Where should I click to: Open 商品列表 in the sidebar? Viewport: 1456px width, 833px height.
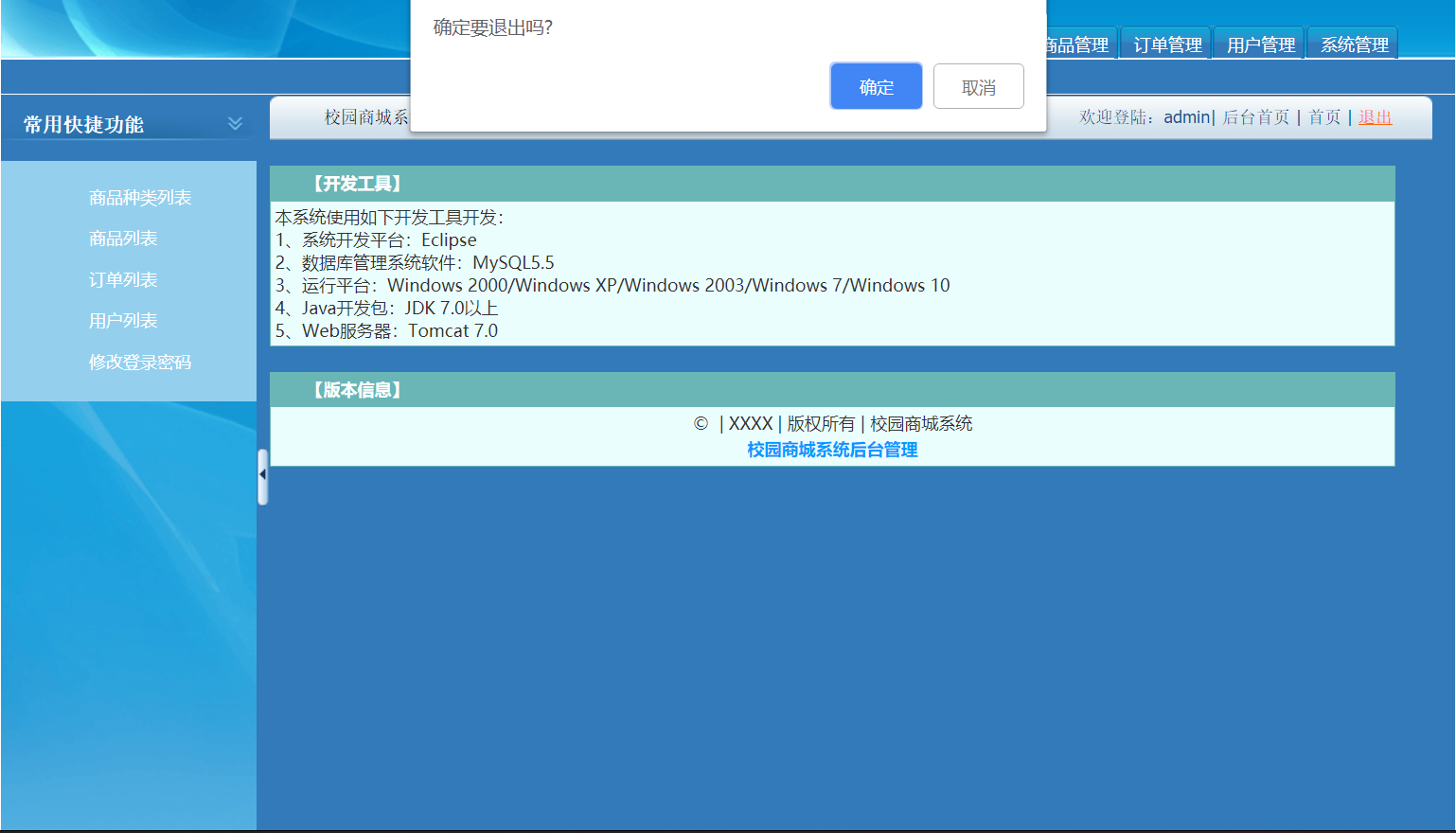click(123, 239)
